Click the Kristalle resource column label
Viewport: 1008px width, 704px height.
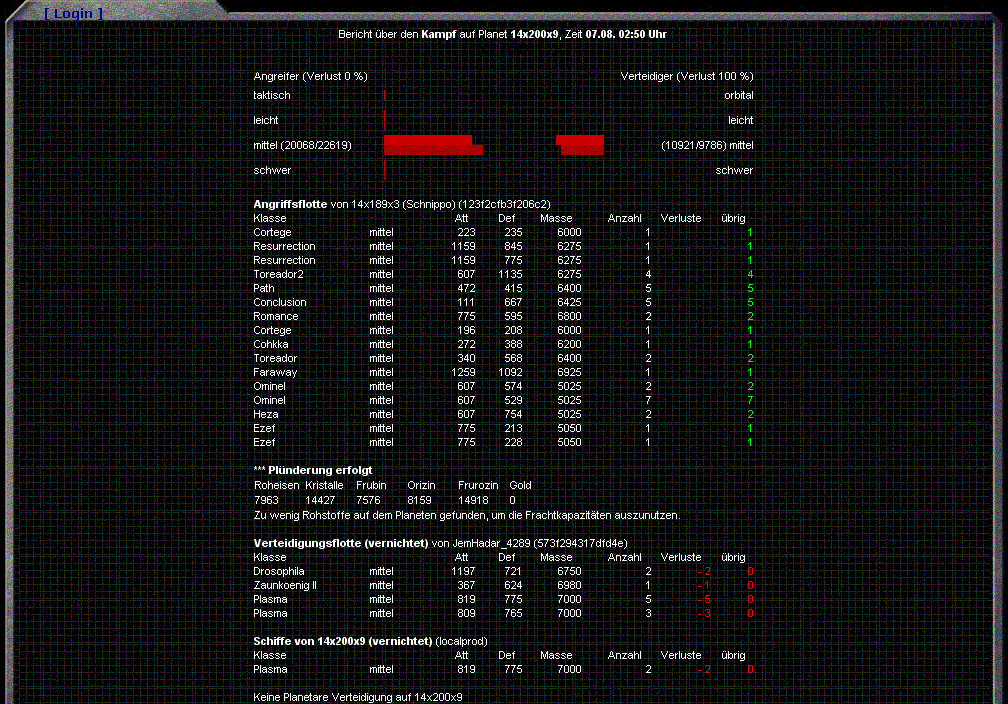[326, 485]
